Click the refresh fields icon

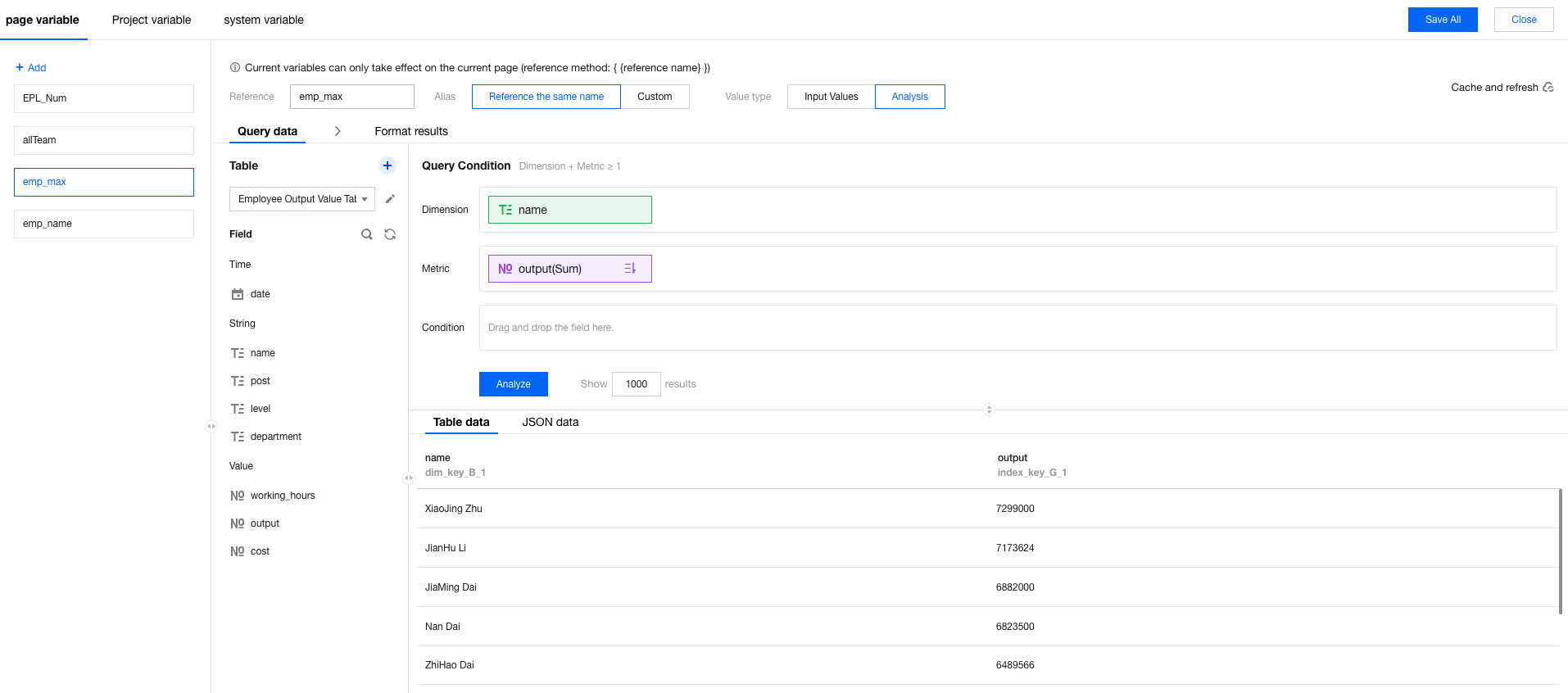point(390,234)
